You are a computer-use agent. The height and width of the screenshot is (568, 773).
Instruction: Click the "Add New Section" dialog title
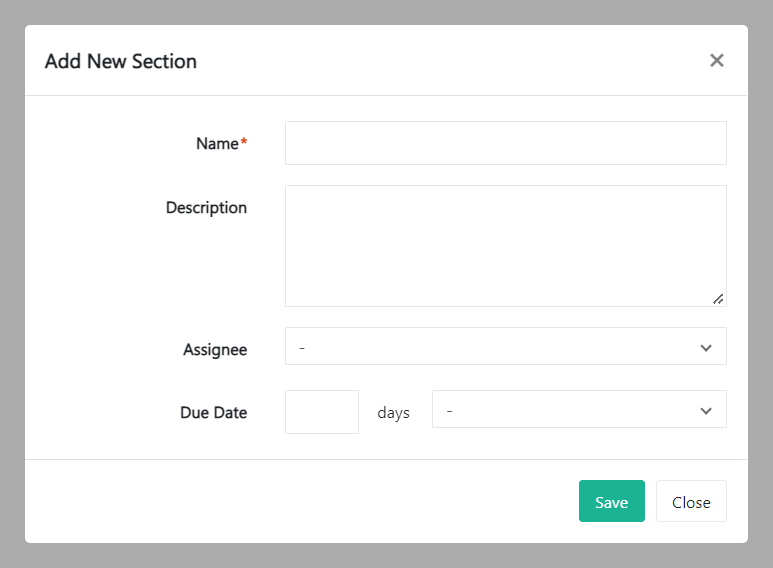click(121, 61)
